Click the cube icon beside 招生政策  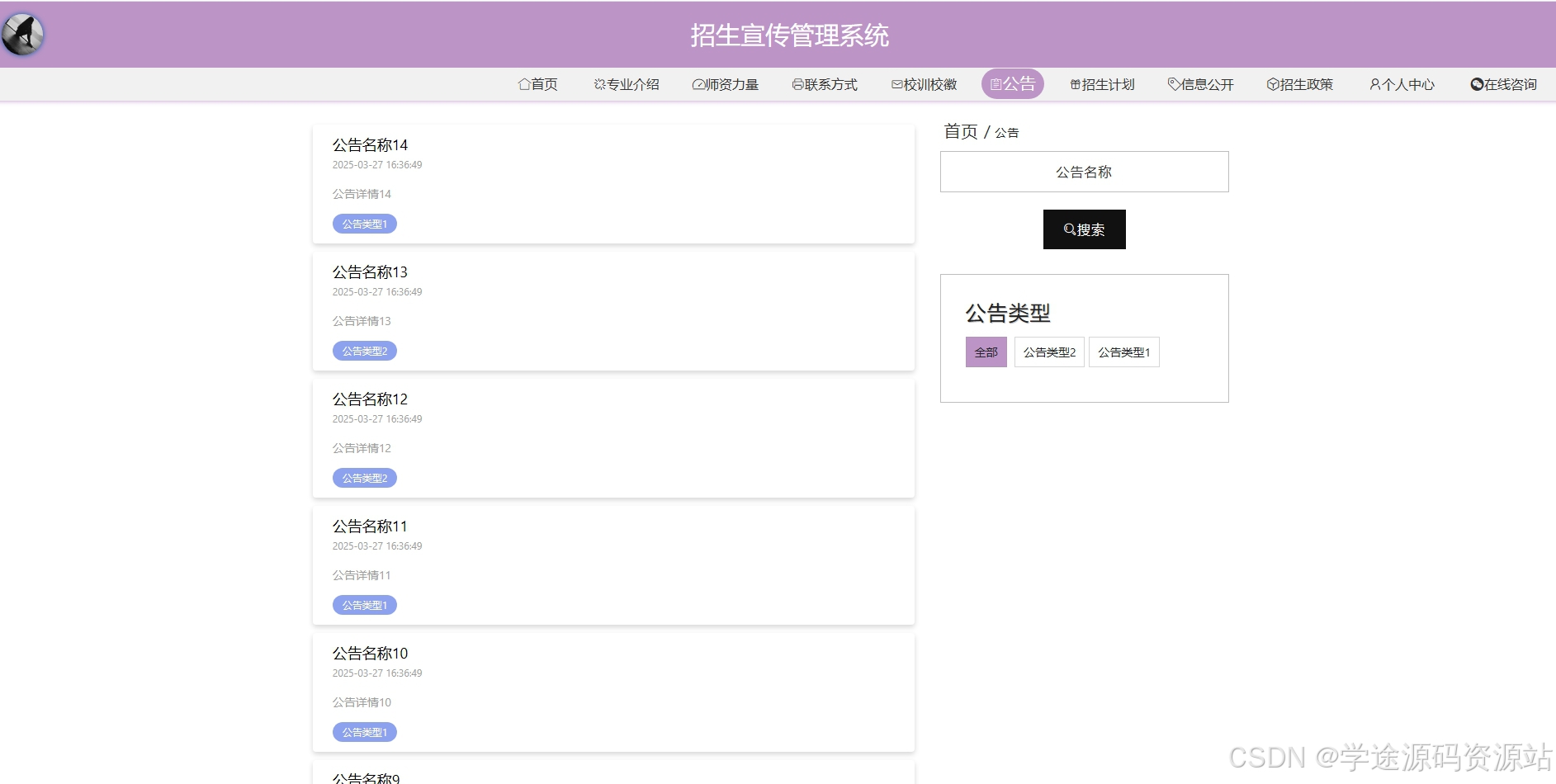pos(1274,84)
